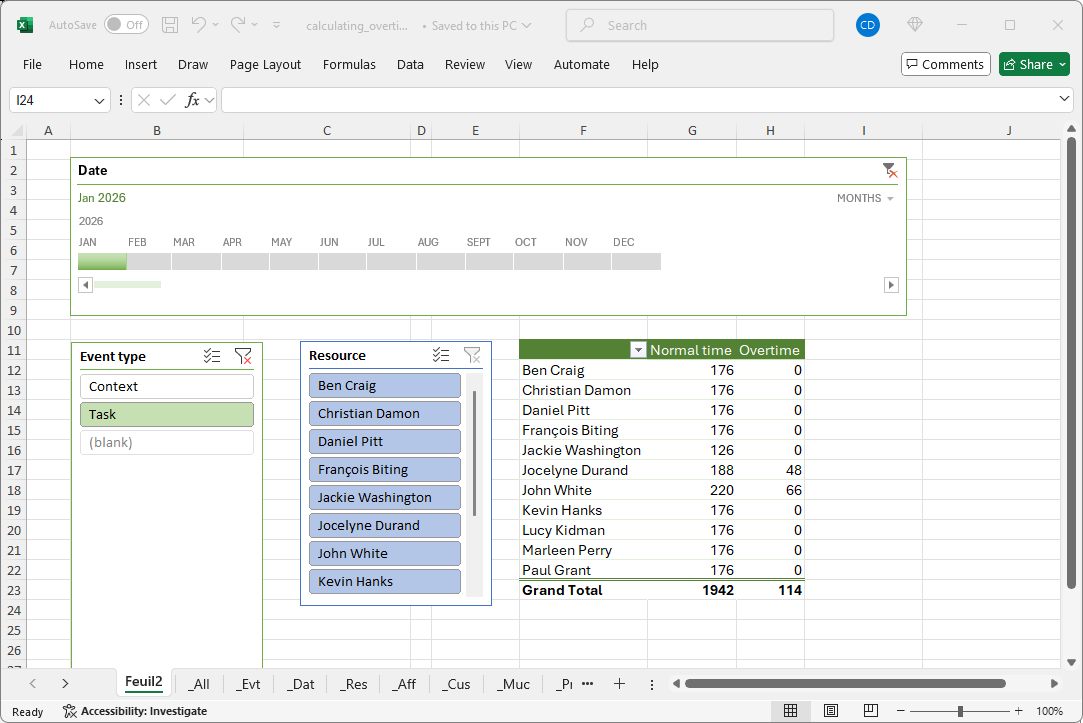Toggle Jocelyne Durand in Resource slicer
Viewport: 1083px width, 723px height.
pos(384,525)
